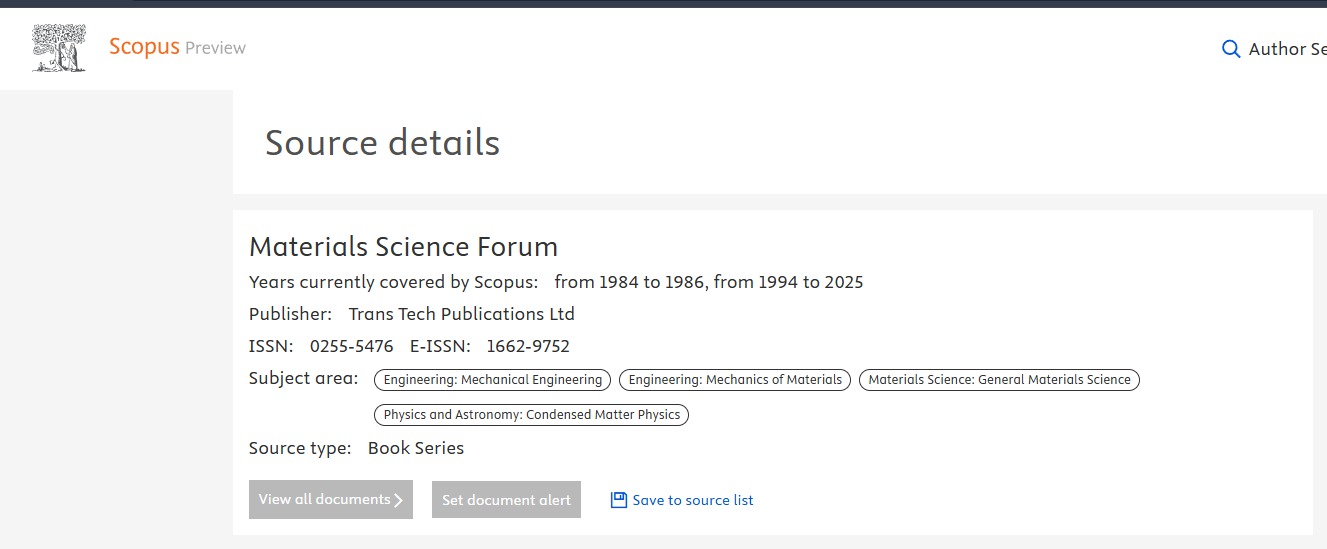This screenshot has width=1327, height=549.
Task: Select E-ISSN value 1662-9752
Action: [528, 346]
